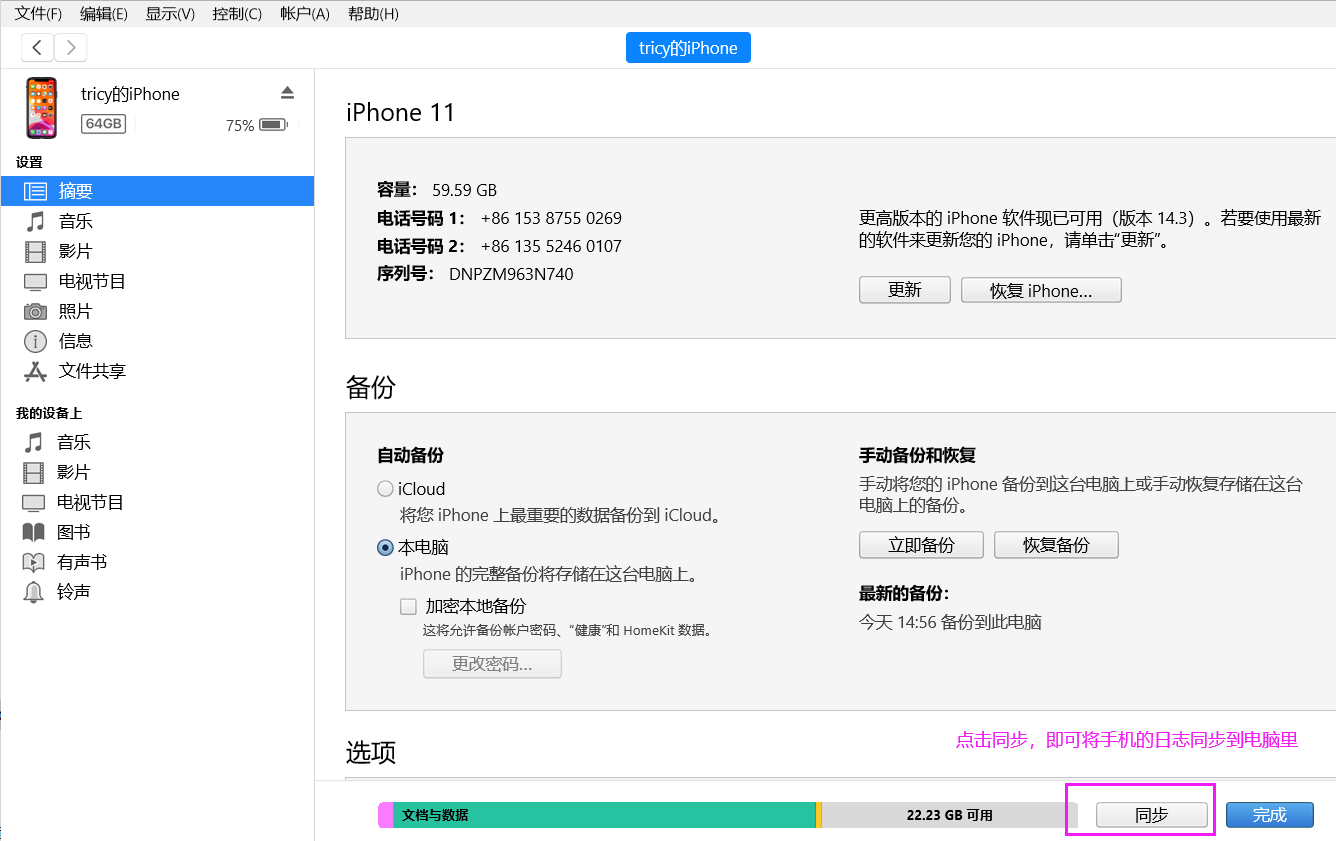
Task: Open the 控制 menu
Action: point(237,15)
